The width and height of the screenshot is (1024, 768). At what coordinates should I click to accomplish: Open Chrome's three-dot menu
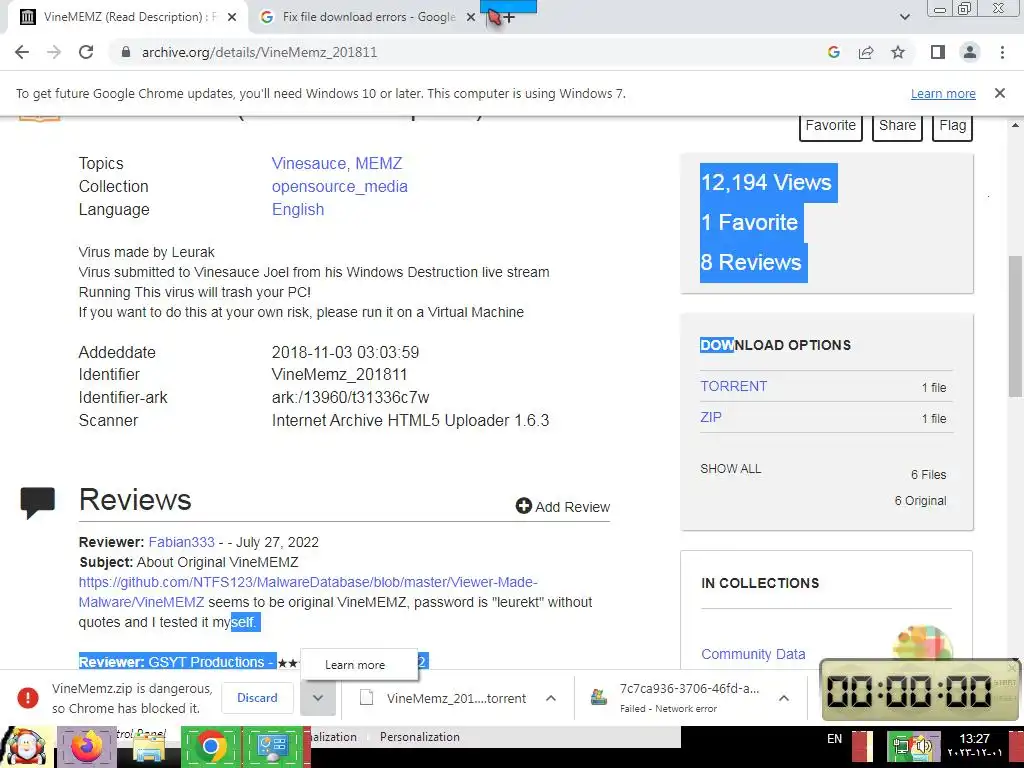click(x=1002, y=52)
